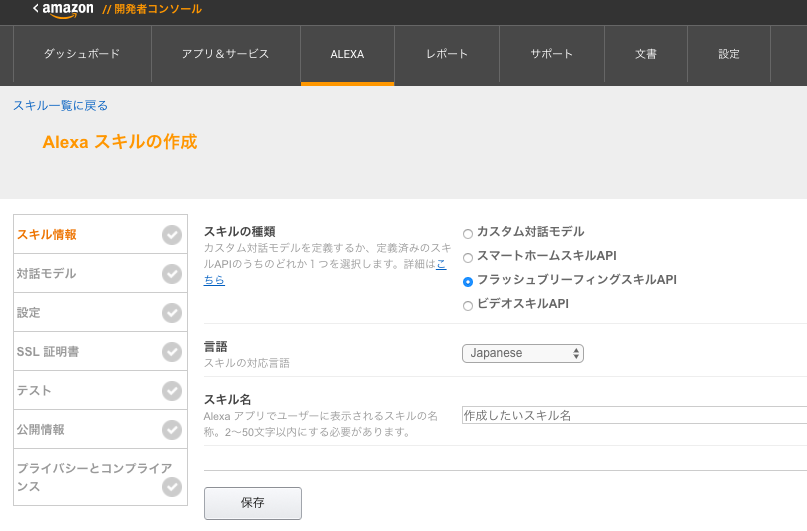The height and width of the screenshot is (531, 807).
Task: Select 対話モデル in the sidebar
Action: point(100,274)
